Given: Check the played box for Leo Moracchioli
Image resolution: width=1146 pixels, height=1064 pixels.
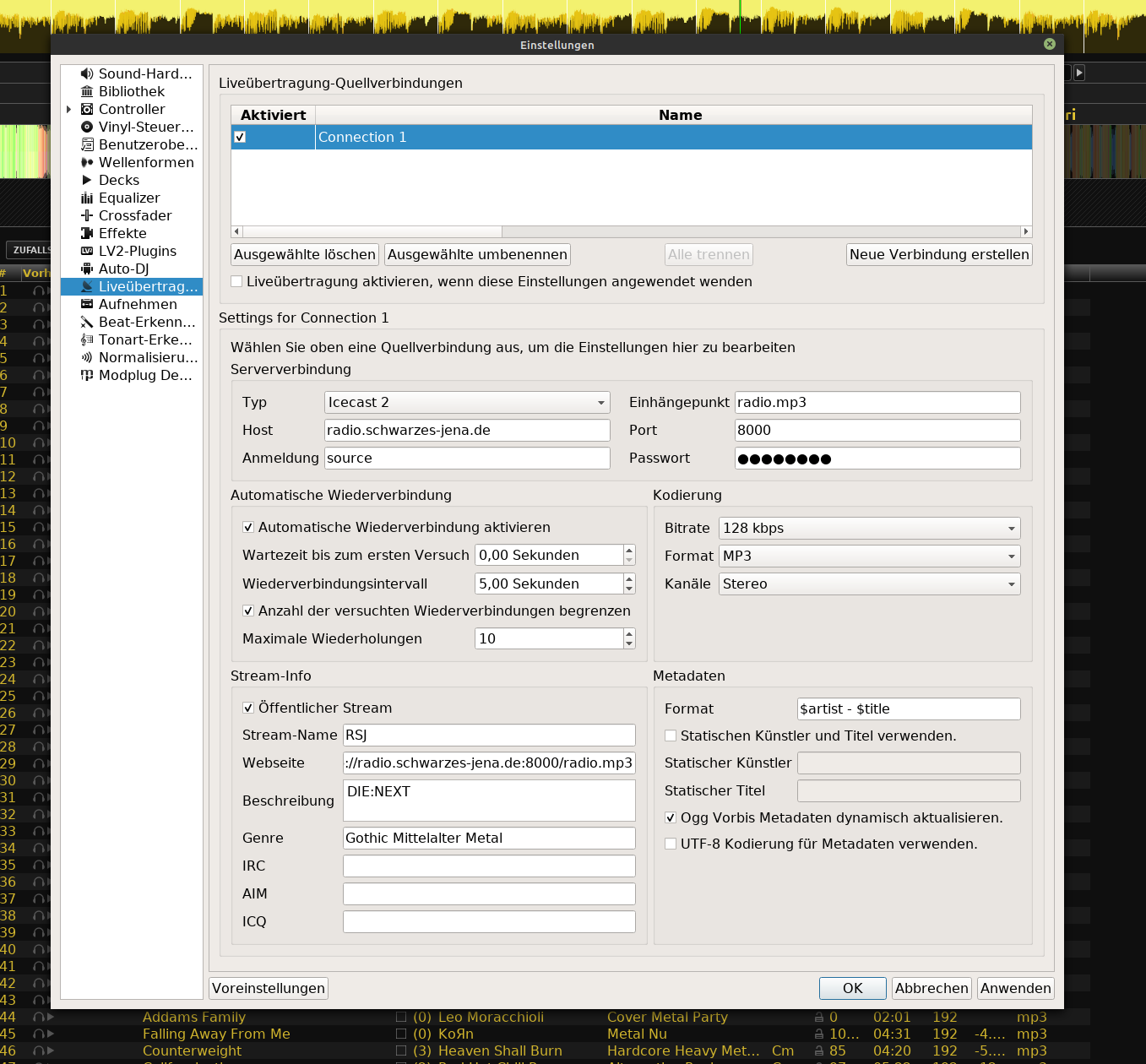Looking at the screenshot, I should [x=401, y=1017].
